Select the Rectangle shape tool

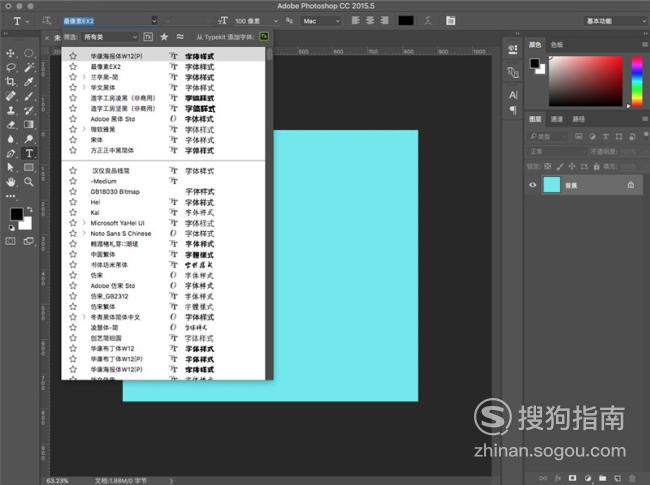29,167
